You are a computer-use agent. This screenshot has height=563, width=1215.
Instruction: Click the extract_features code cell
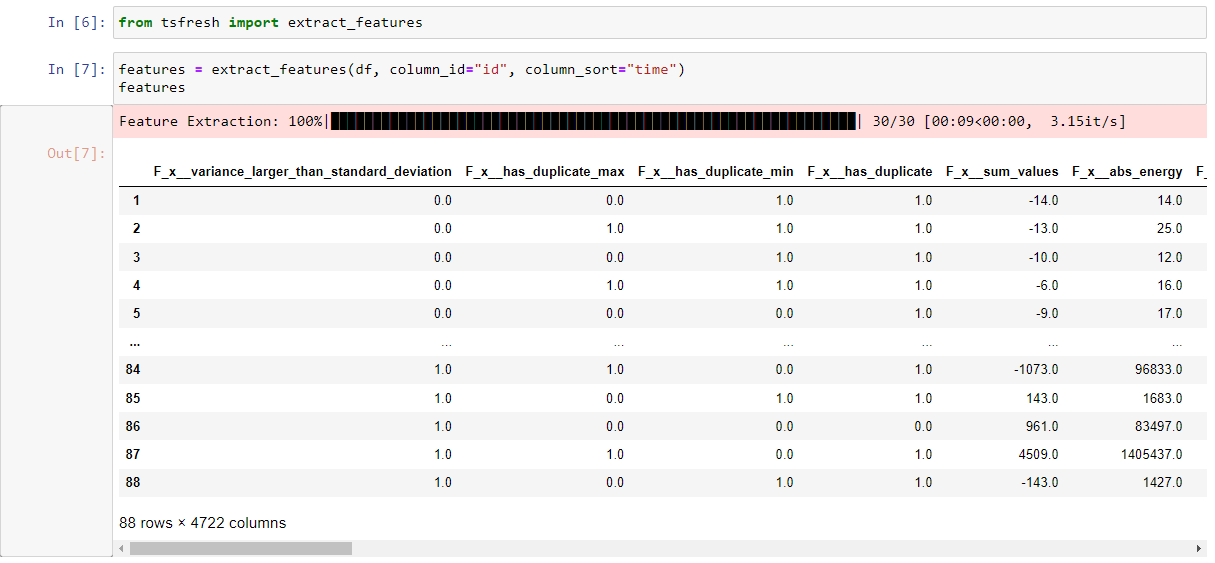pos(660,78)
